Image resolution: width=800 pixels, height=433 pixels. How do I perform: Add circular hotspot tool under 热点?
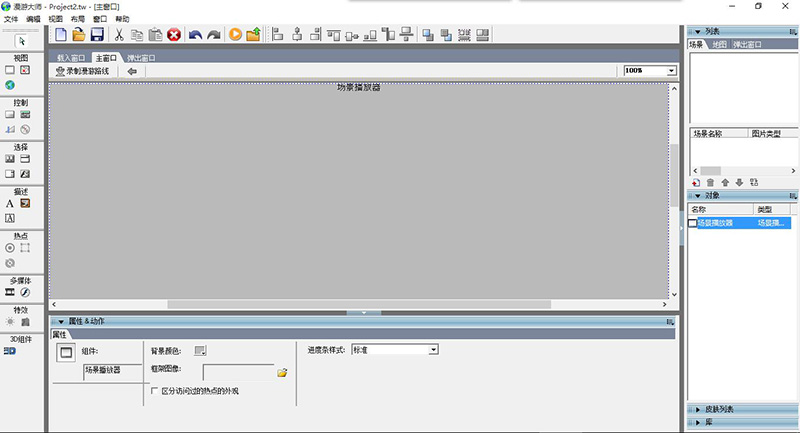[10, 248]
